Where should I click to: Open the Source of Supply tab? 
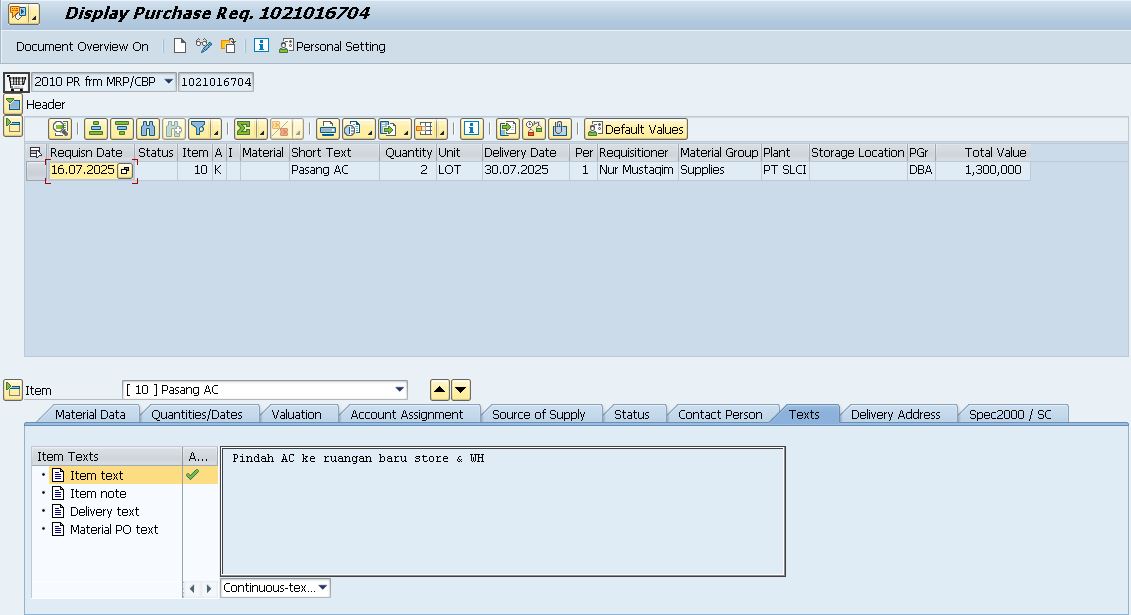(x=539, y=415)
